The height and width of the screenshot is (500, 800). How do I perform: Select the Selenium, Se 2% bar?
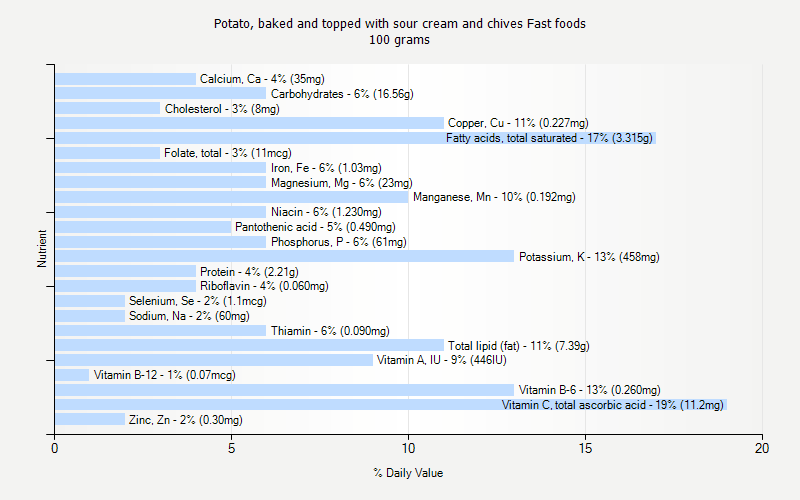point(90,301)
